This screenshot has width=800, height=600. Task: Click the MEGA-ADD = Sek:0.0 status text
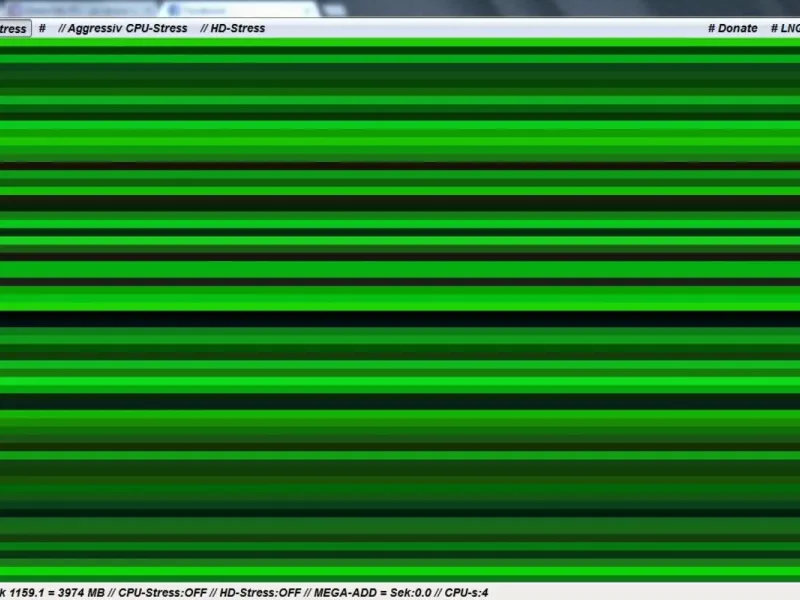tap(372, 592)
